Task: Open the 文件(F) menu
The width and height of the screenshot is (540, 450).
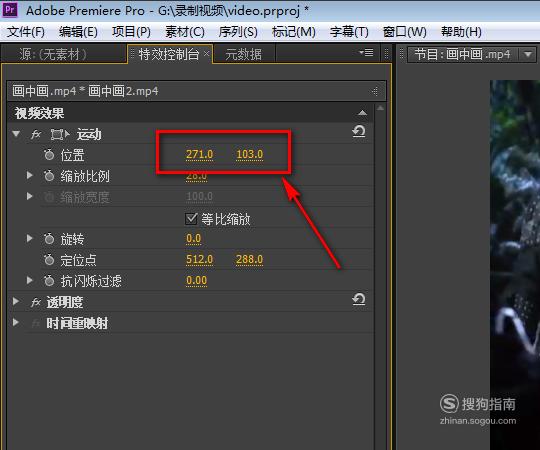Action: click(26, 32)
